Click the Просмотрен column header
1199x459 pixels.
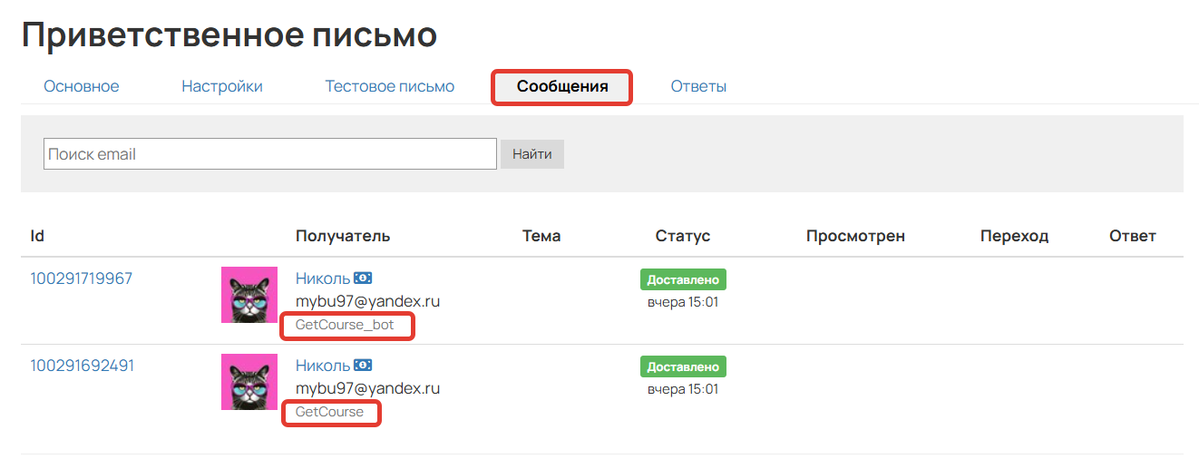(856, 236)
